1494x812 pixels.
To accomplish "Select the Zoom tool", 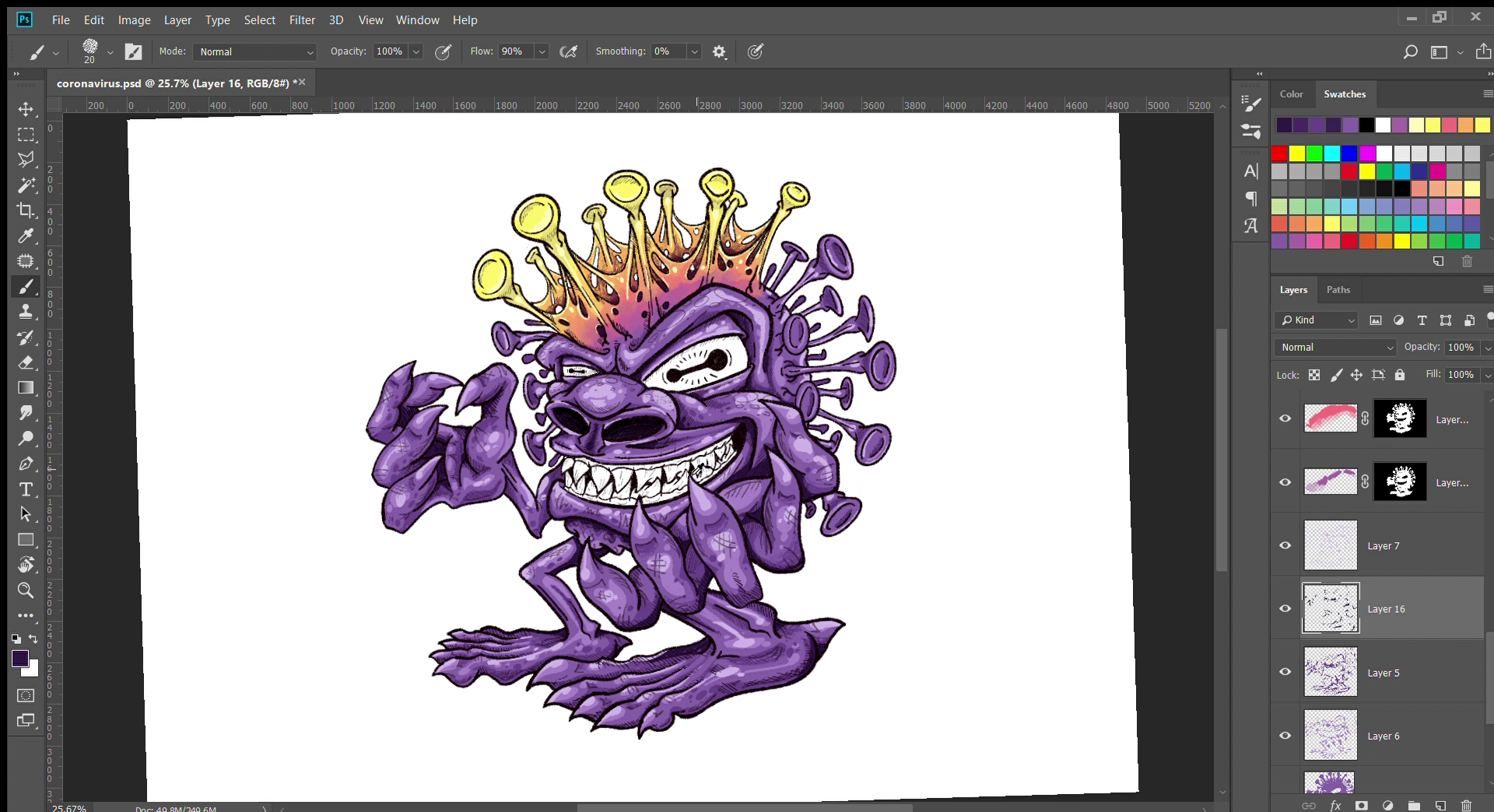I will pos(26,590).
